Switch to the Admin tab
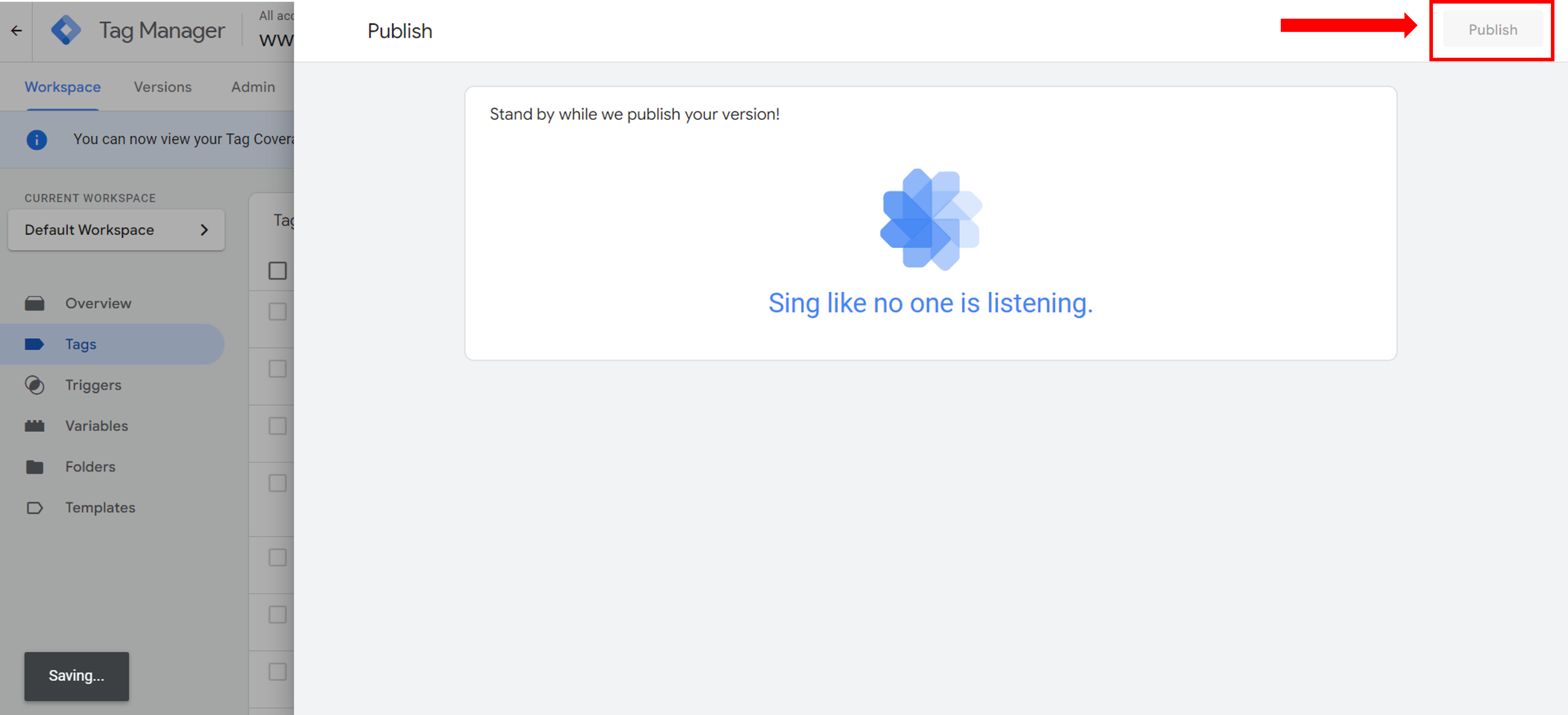This screenshot has height=715, width=1568. (x=253, y=87)
